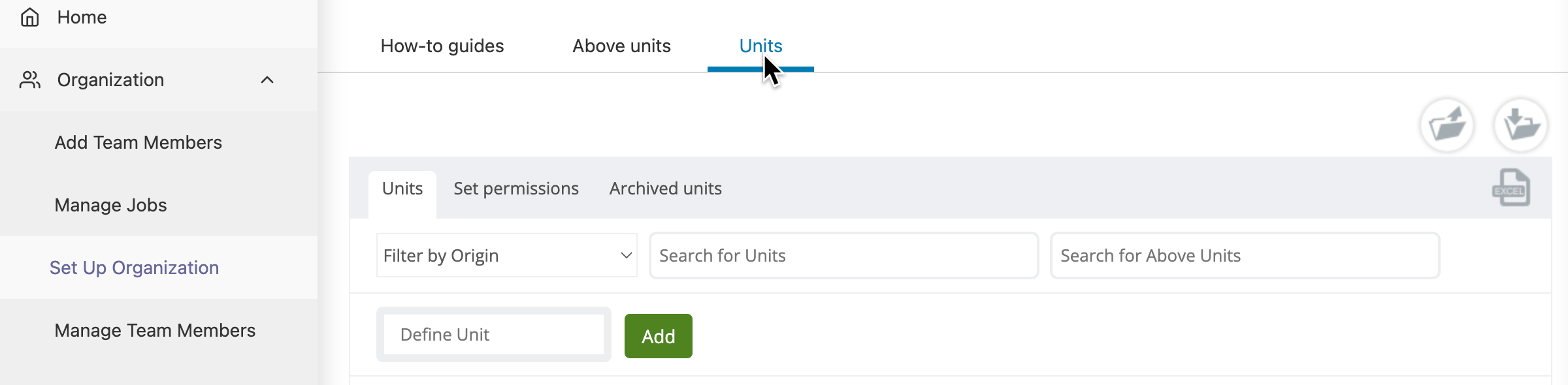Click the Organization people icon
Image resolution: width=1568 pixels, height=385 pixels.
(30, 80)
